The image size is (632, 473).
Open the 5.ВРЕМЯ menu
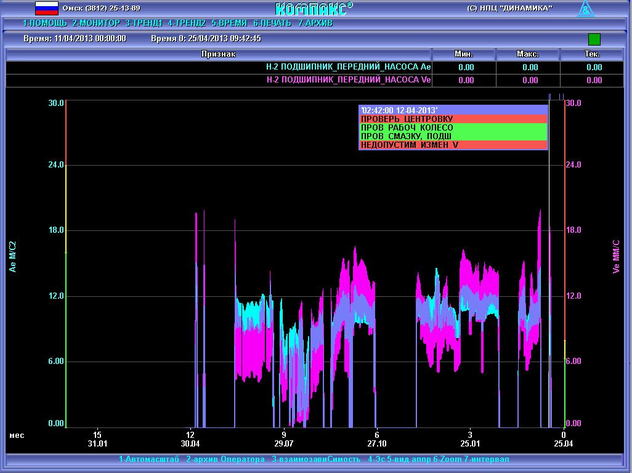[x=229, y=21]
